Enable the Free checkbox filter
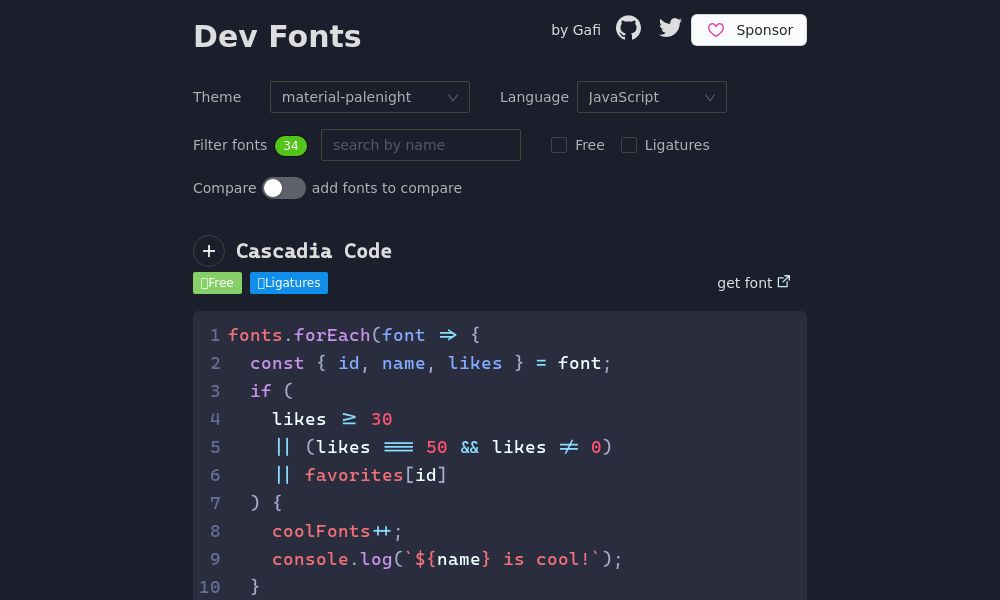The height and width of the screenshot is (600, 1000). [x=559, y=145]
